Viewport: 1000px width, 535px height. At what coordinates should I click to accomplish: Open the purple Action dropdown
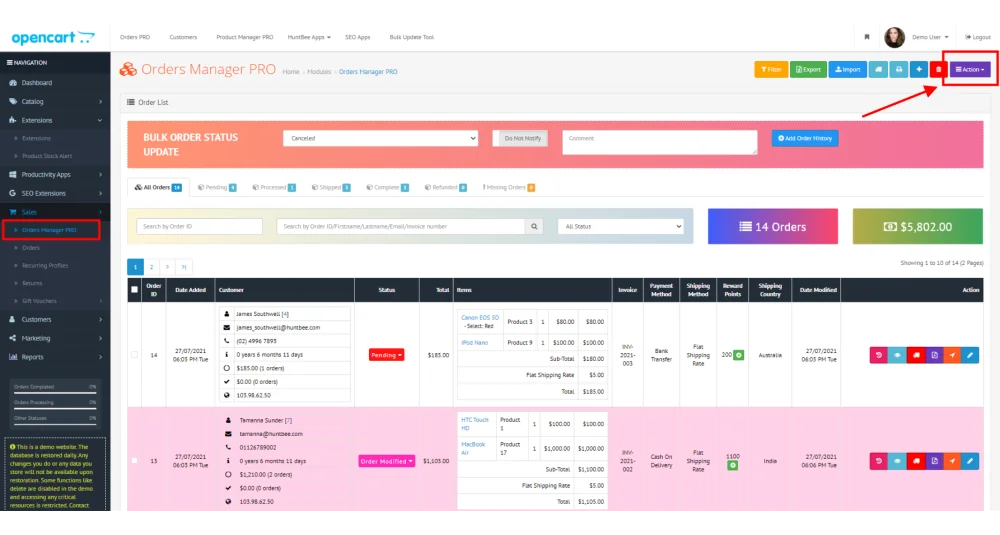[970, 70]
